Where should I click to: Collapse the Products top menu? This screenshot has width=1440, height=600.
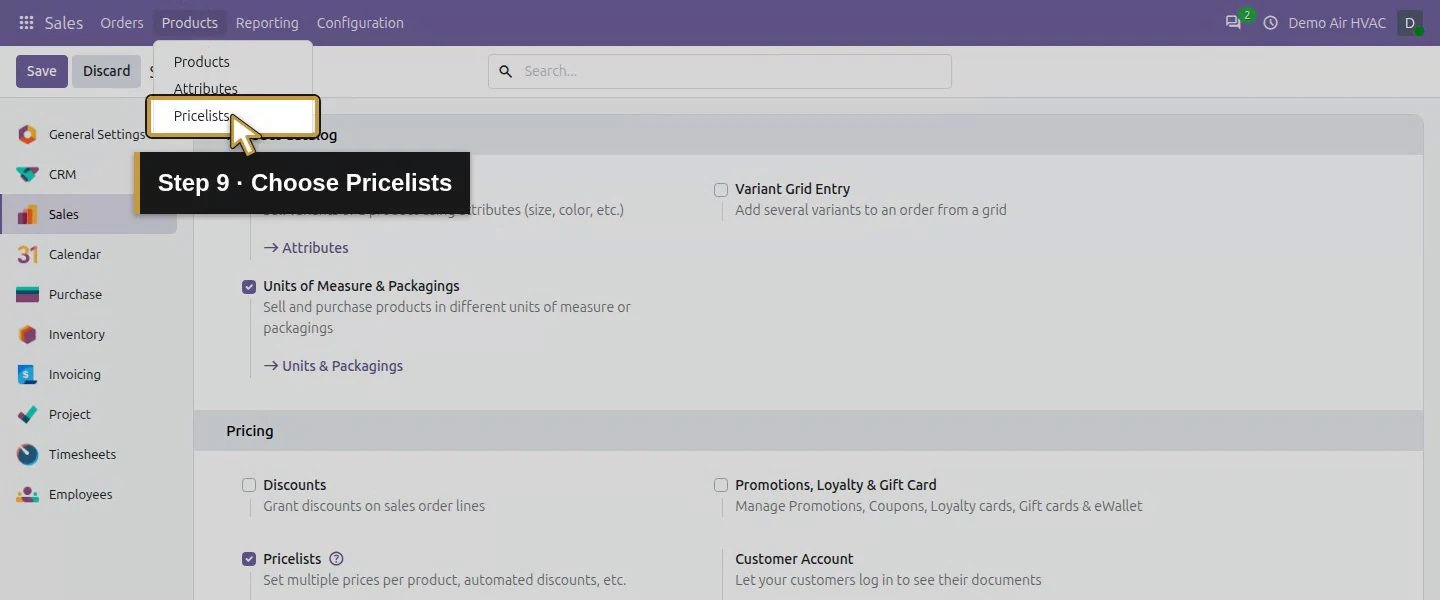189,23
